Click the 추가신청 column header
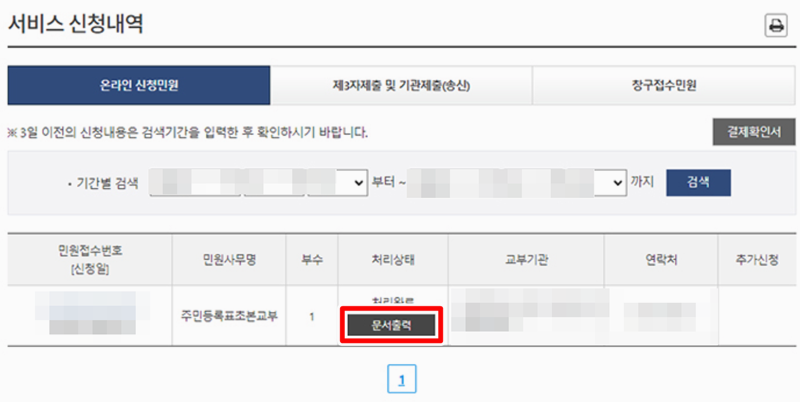Screen dimensions: 800x402 (757, 260)
